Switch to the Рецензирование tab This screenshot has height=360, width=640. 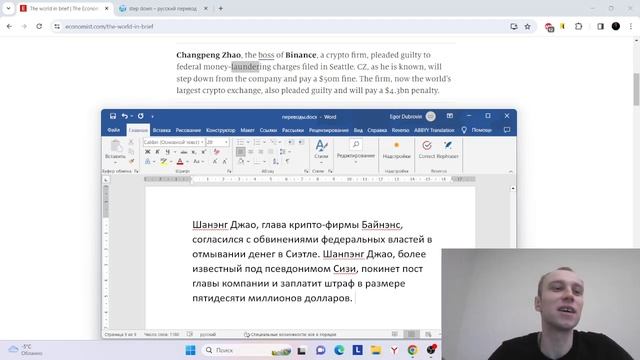(329, 130)
